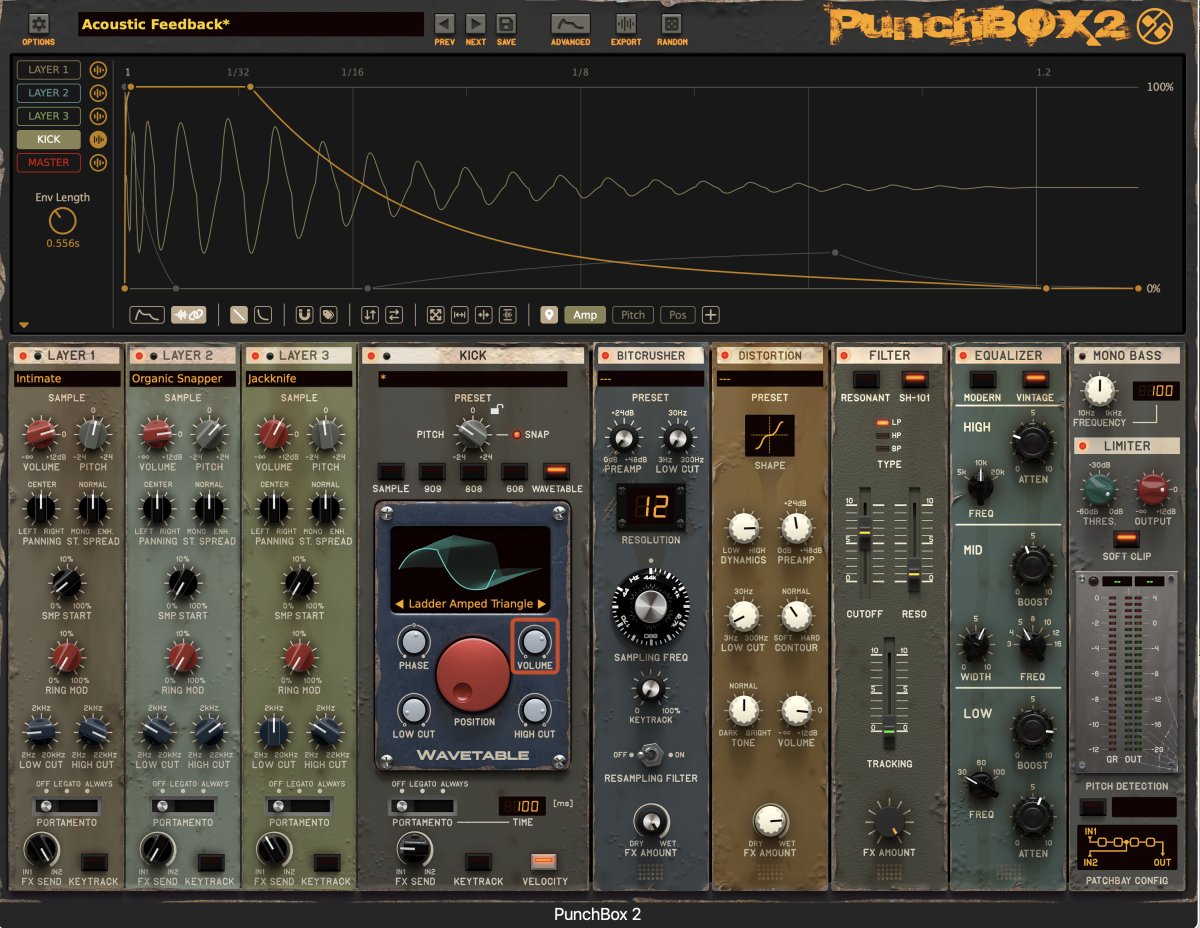The width and height of the screenshot is (1200, 928).
Task: Toggle the Kick Velocity button
Action: [544, 861]
